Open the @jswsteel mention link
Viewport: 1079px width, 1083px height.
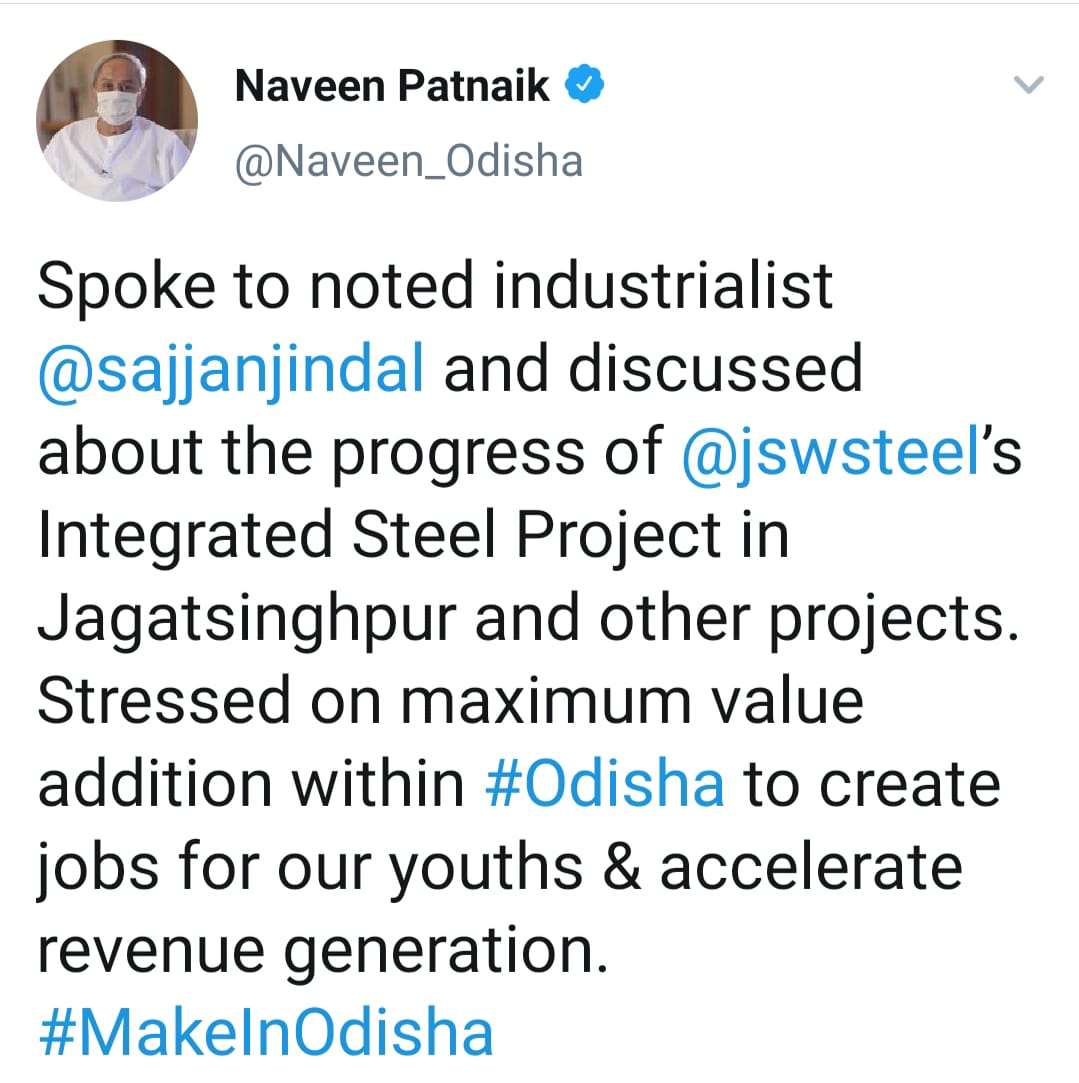coord(828,452)
